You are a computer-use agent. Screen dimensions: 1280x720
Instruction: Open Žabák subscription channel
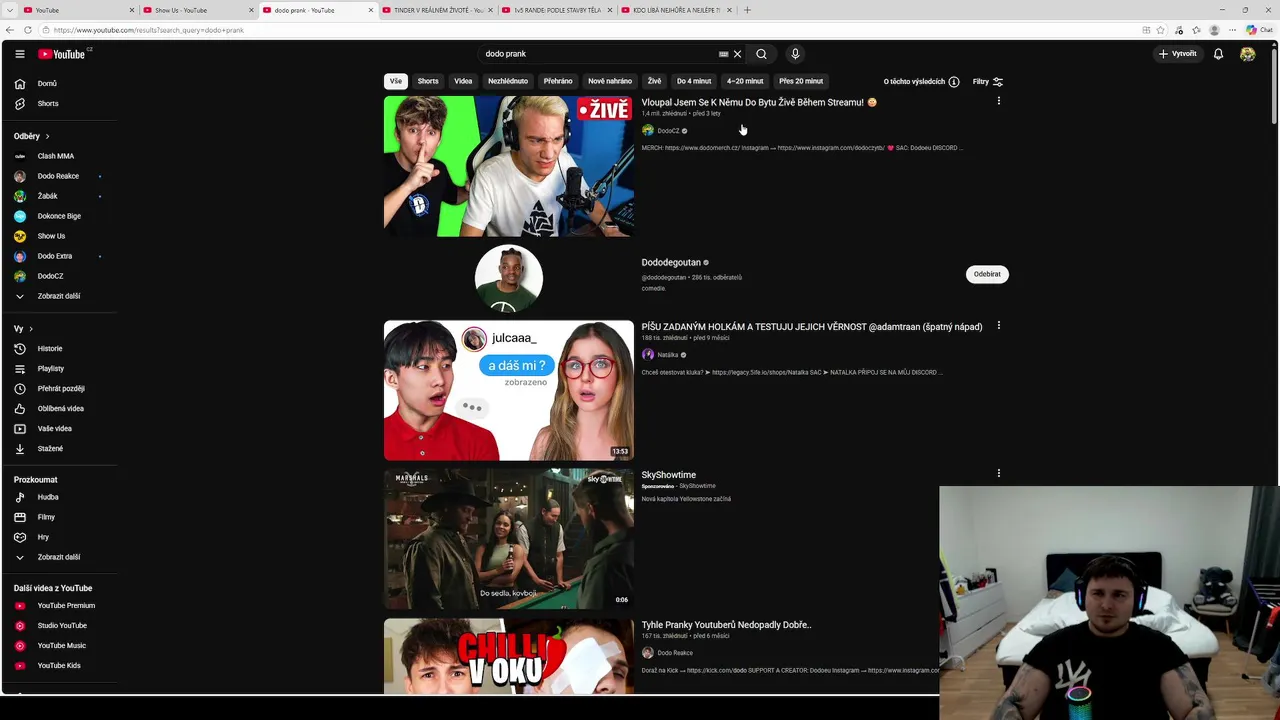pos(47,196)
